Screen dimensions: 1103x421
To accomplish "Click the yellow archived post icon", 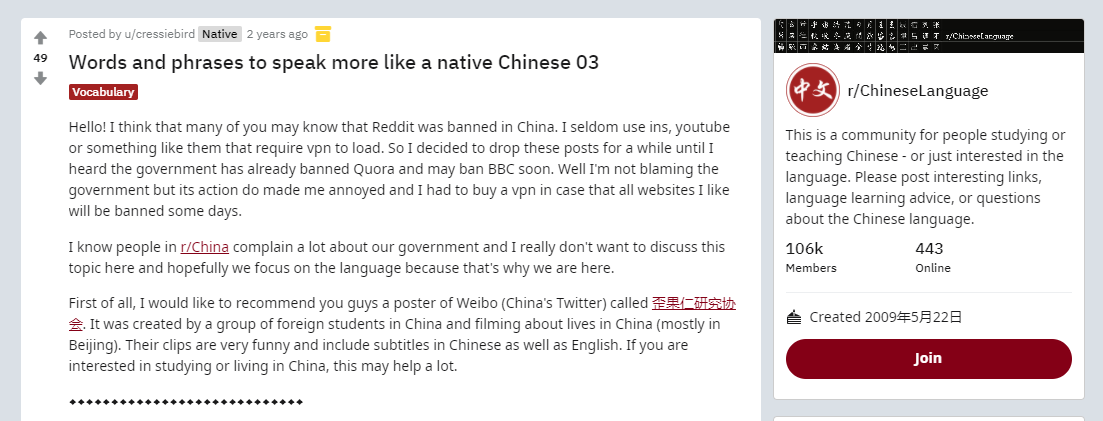I will pyautogui.click(x=323, y=34).
